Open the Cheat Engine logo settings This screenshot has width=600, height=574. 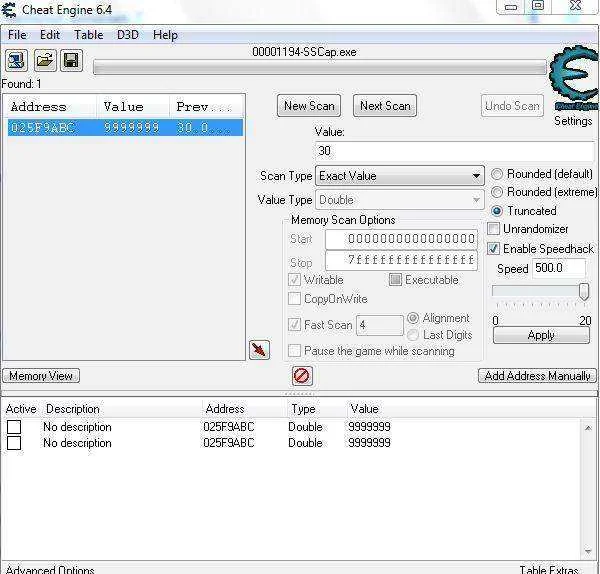point(574,80)
